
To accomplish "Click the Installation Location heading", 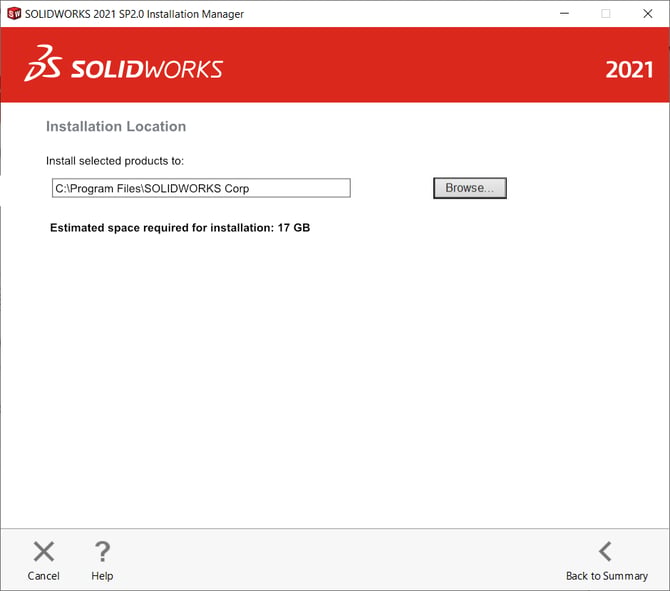I will click(x=116, y=127).
